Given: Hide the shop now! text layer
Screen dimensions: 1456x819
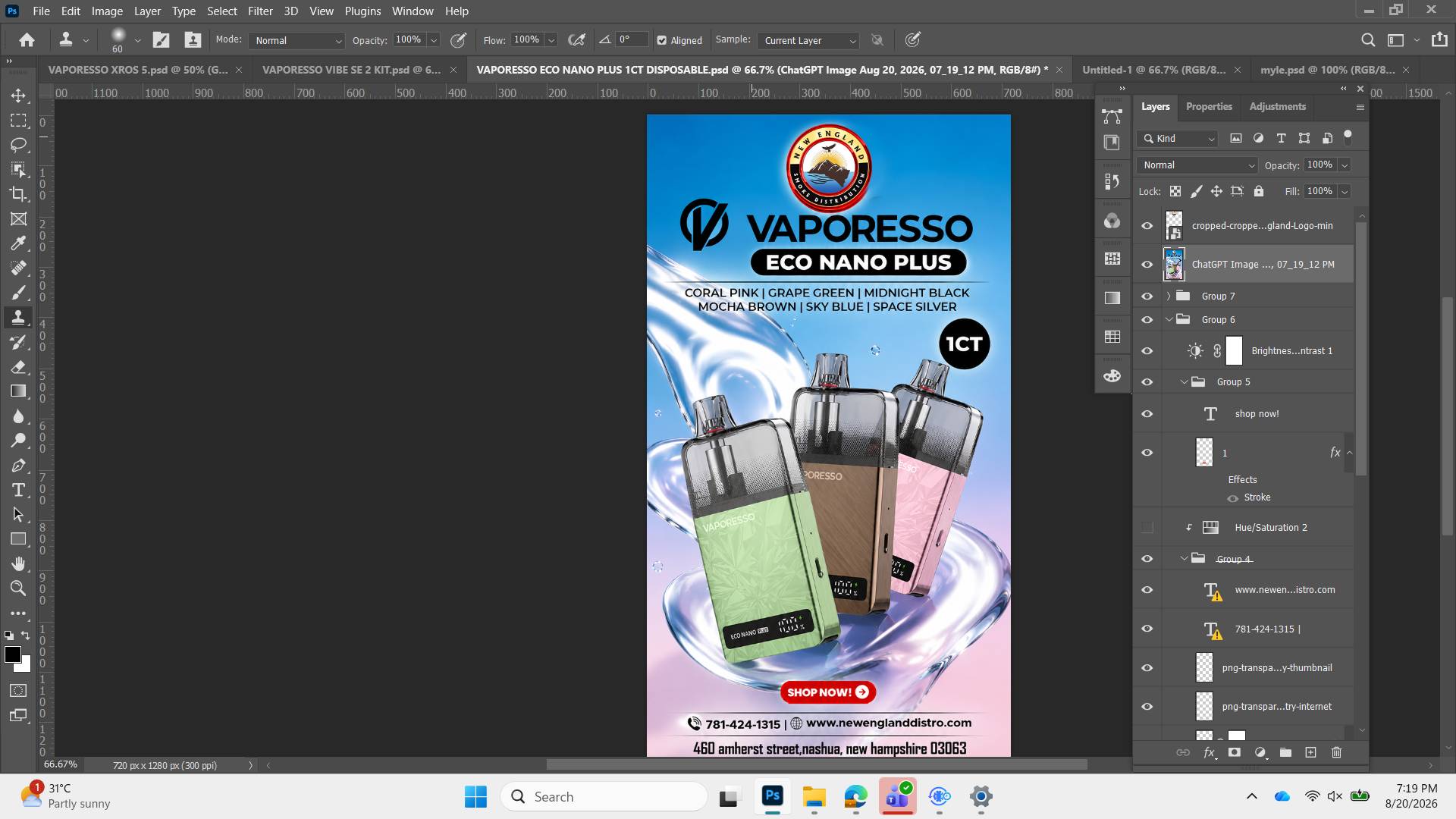Looking at the screenshot, I should click(x=1147, y=414).
